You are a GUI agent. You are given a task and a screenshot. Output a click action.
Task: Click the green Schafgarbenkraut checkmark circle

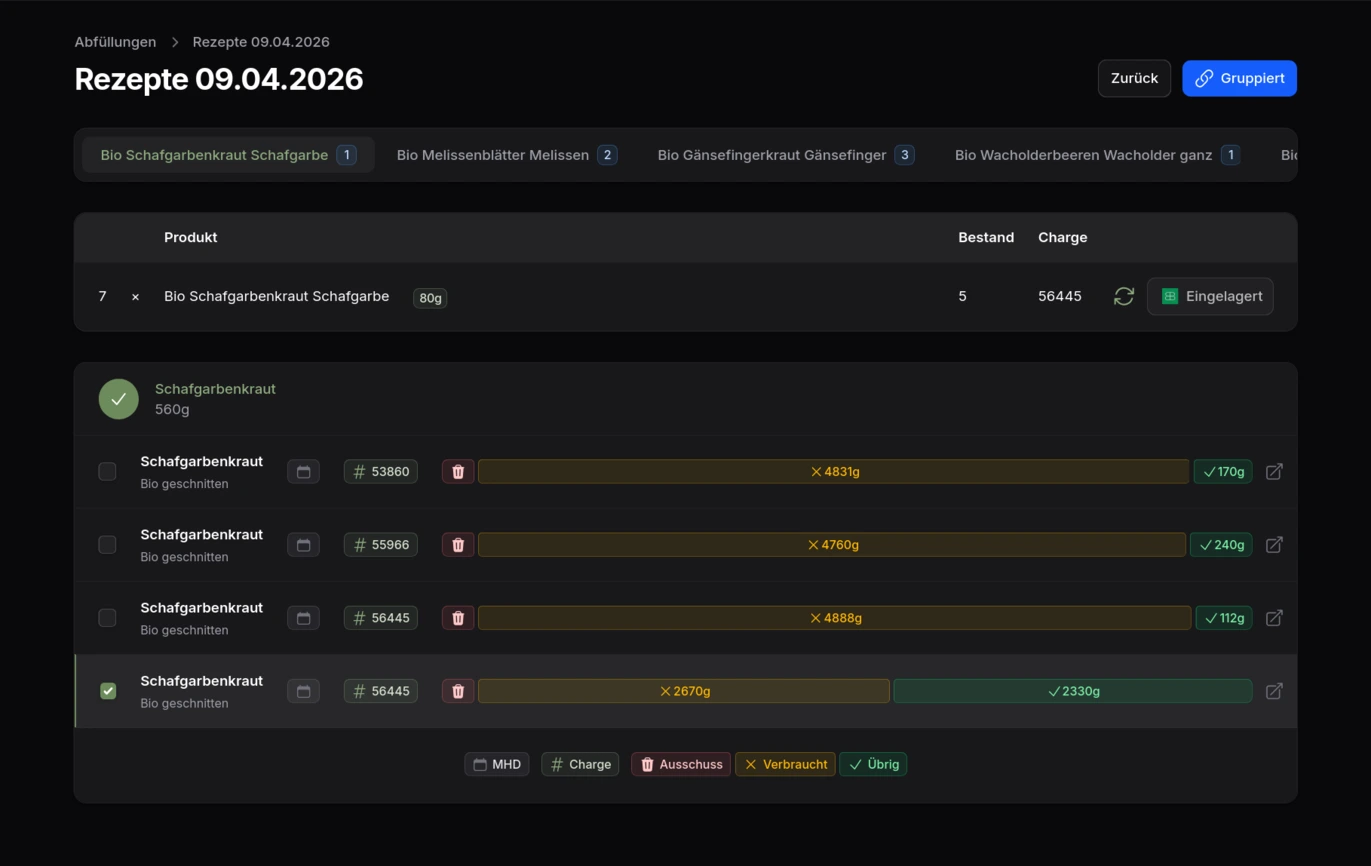pos(118,399)
